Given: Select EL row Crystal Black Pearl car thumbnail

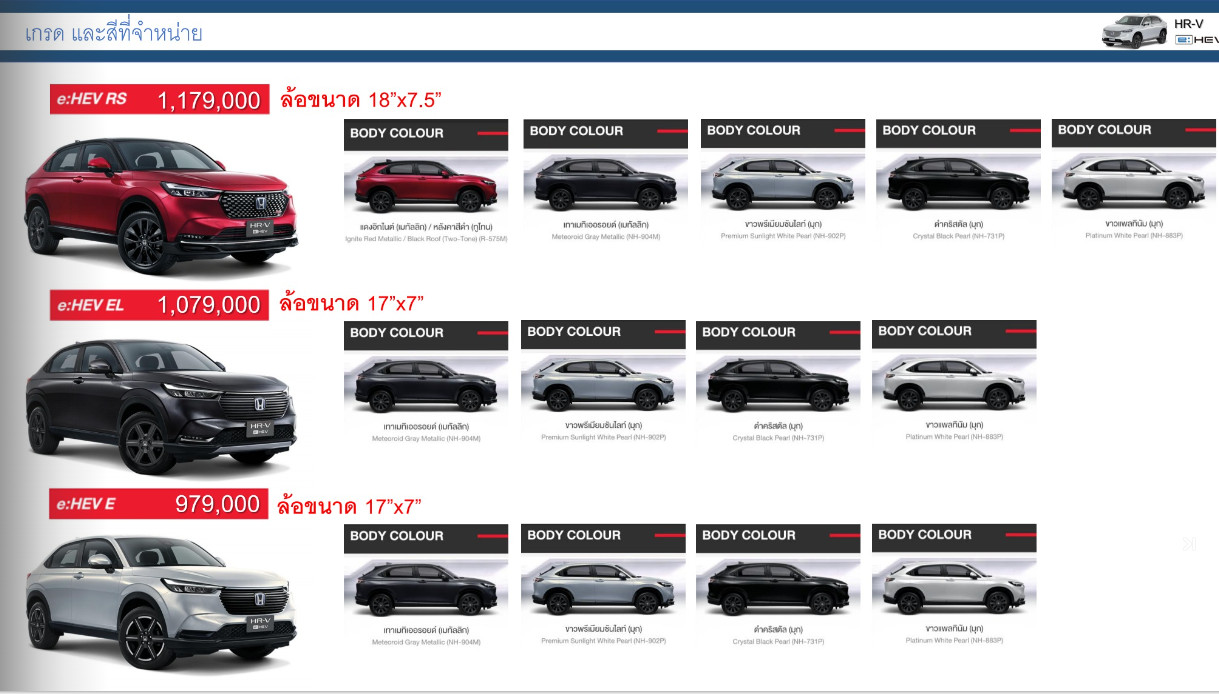Looking at the screenshot, I should (778, 386).
